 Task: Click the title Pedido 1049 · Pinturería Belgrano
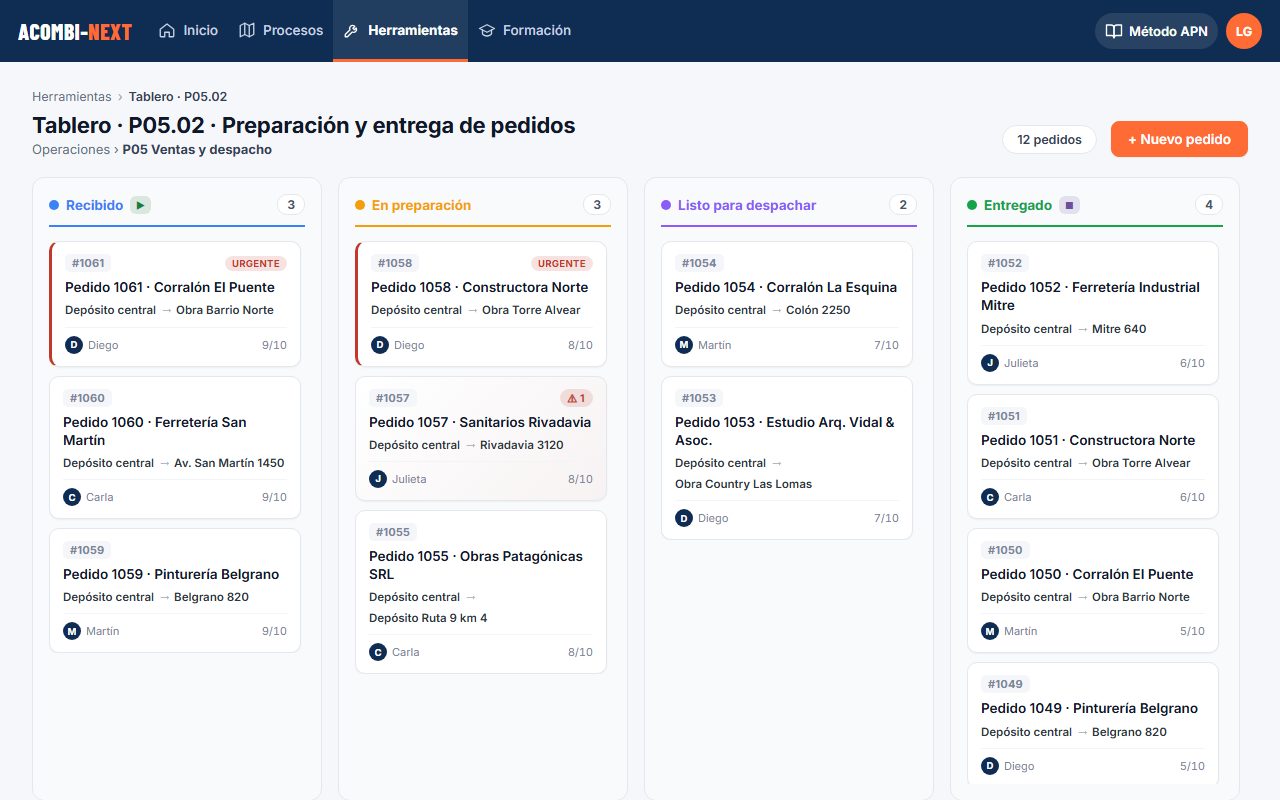(1089, 708)
